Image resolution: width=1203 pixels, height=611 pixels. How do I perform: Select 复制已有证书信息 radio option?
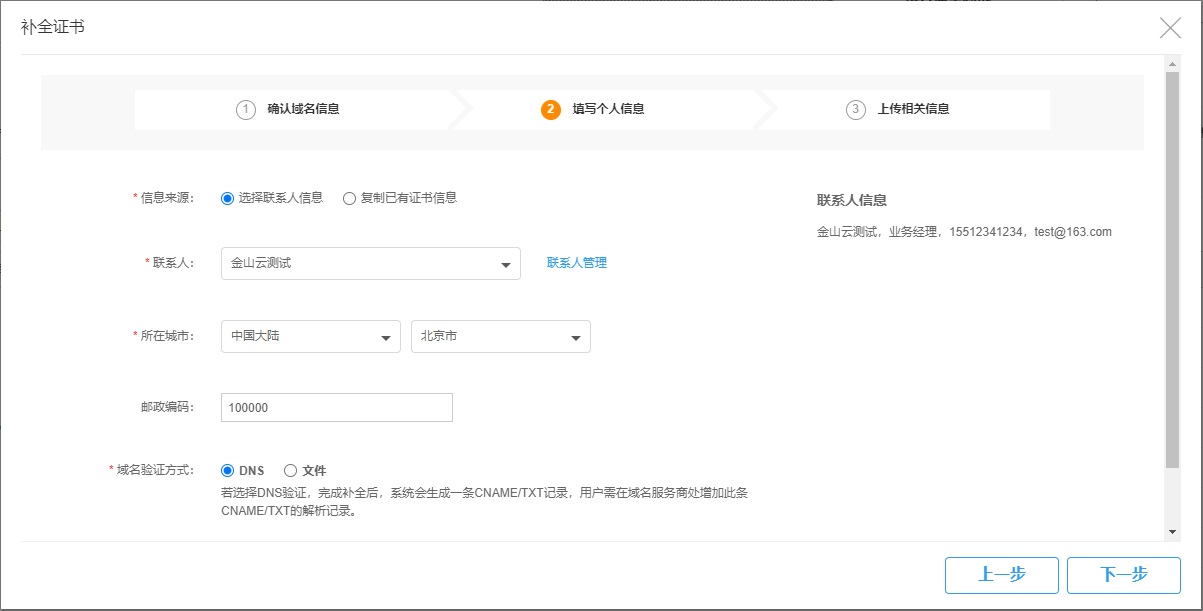pyautogui.click(x=349, y=198)
